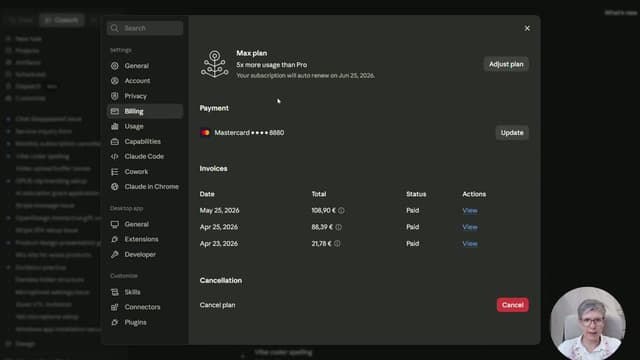The image size is (640, 360).
Task: Click the Plugins icon
Action: coord(115,322)
